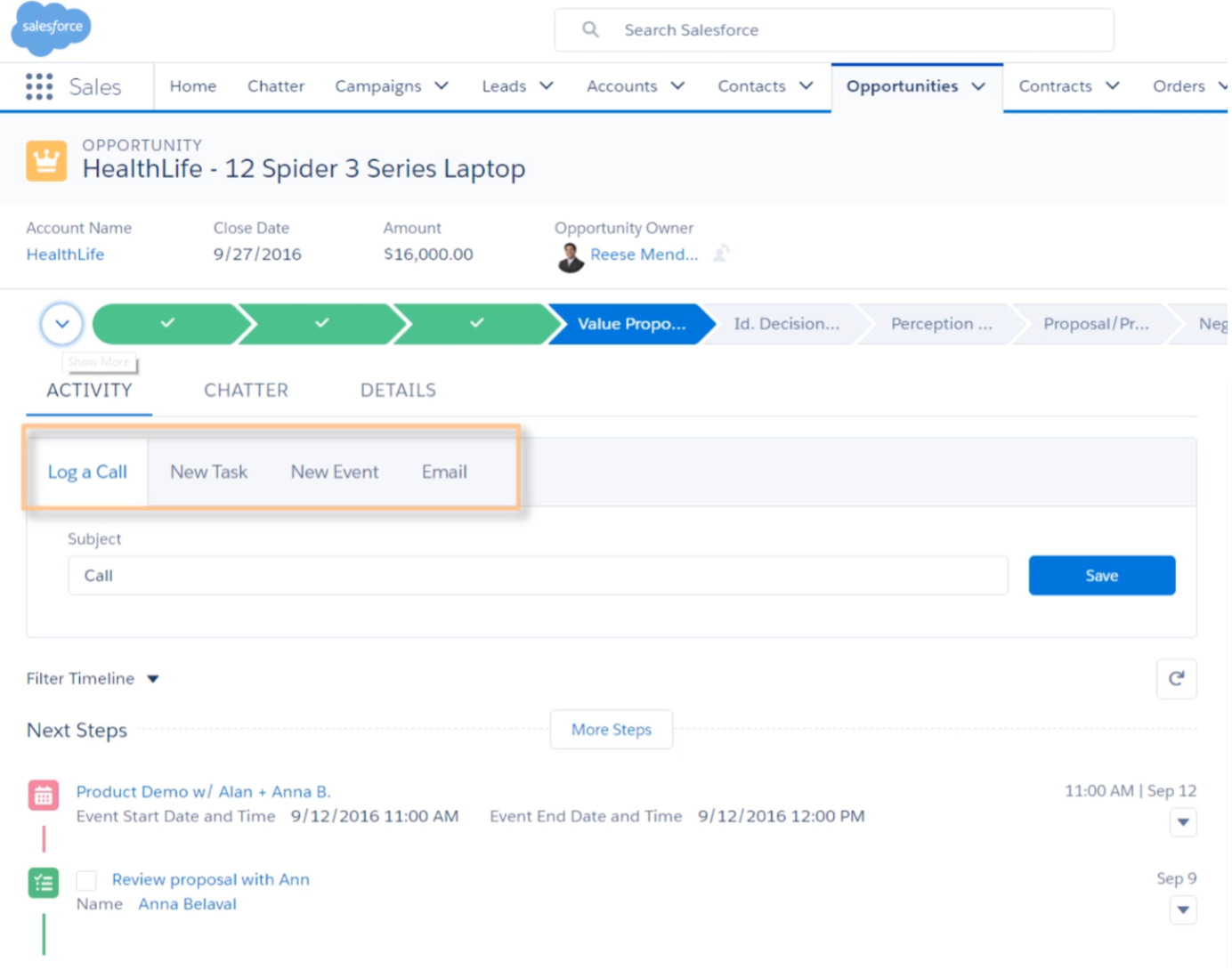Select the Value Propo... stage
Screen dimensions: 1232x970
pos(630,324)
